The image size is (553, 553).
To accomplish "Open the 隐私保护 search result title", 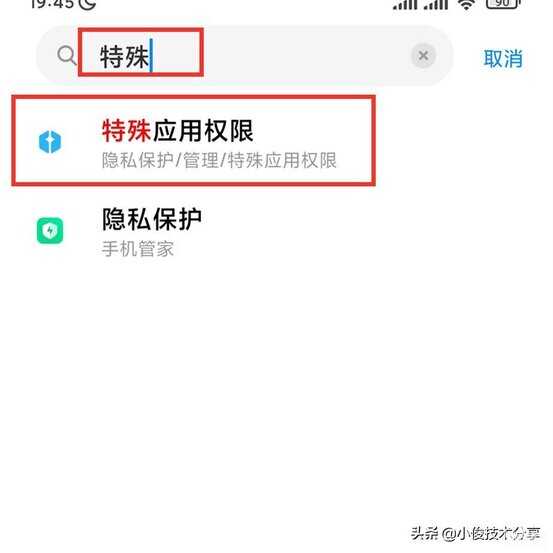I will coord(152,219).
